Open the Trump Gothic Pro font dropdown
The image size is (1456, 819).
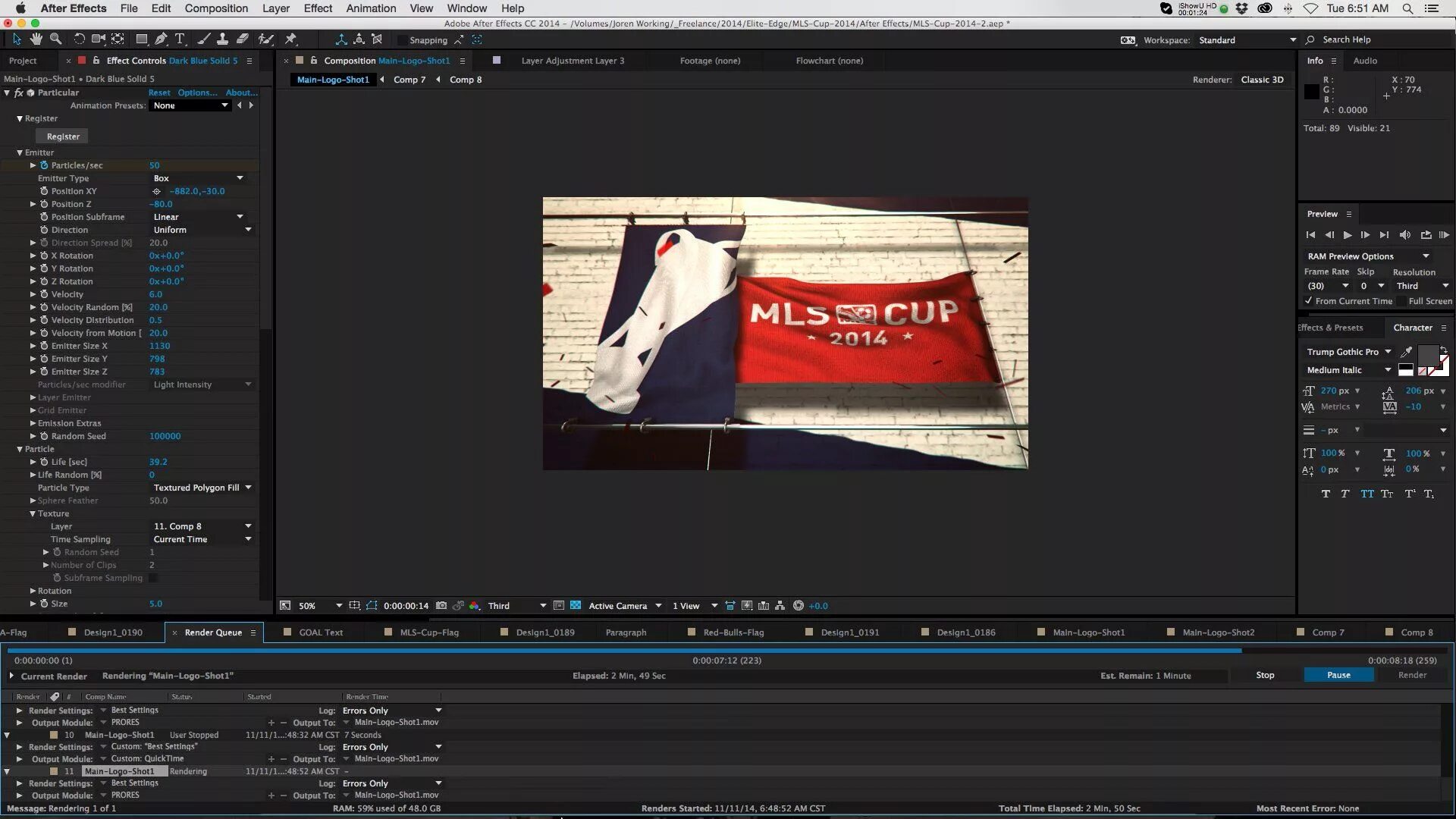1348,352
